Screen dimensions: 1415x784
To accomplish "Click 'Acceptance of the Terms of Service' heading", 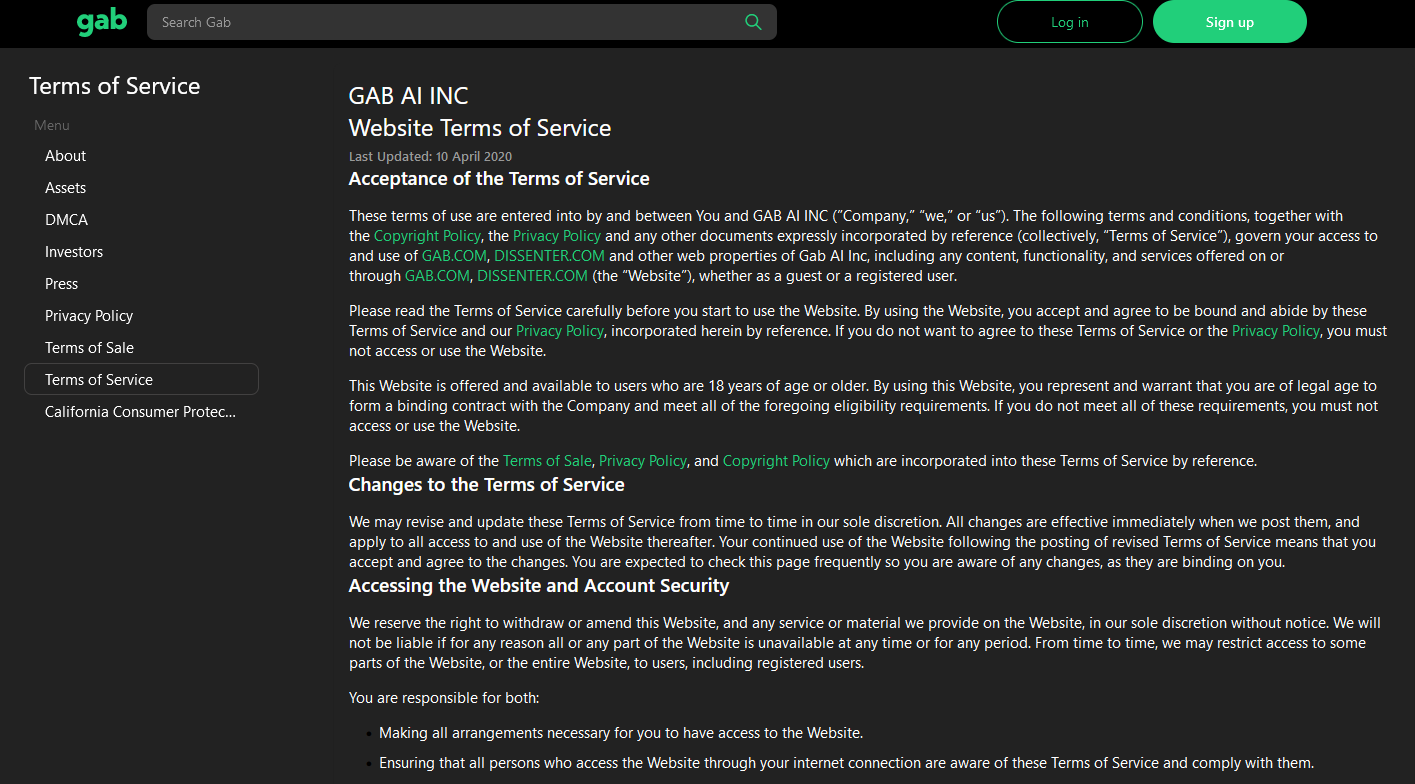I will pos(499,179).
